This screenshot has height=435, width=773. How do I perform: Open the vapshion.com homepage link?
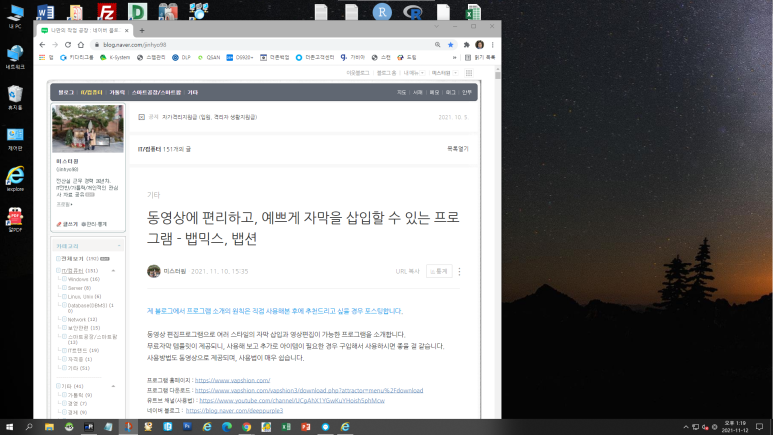232,381
